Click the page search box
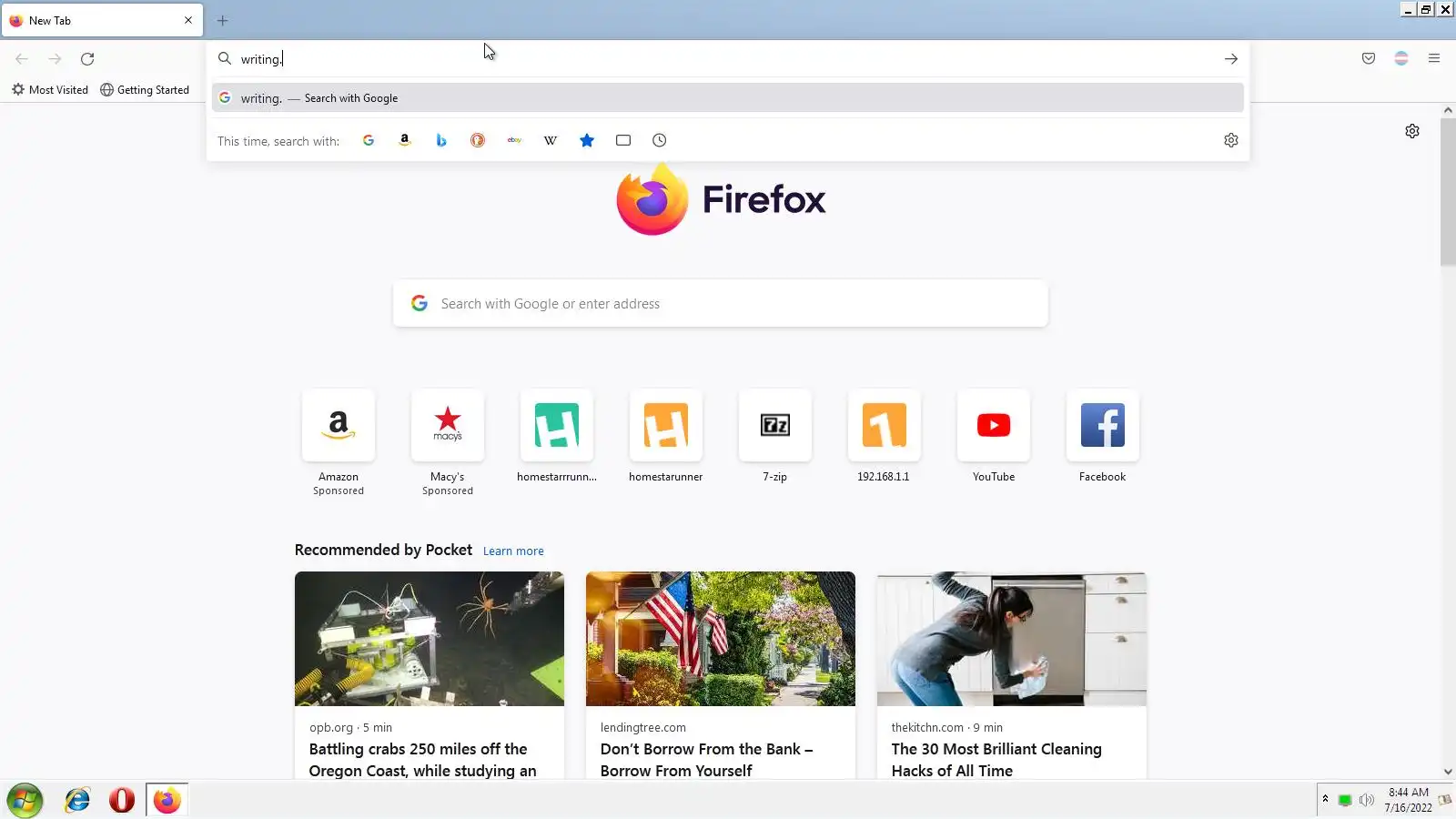This screenshot has height=819, width=1456. 721,304
